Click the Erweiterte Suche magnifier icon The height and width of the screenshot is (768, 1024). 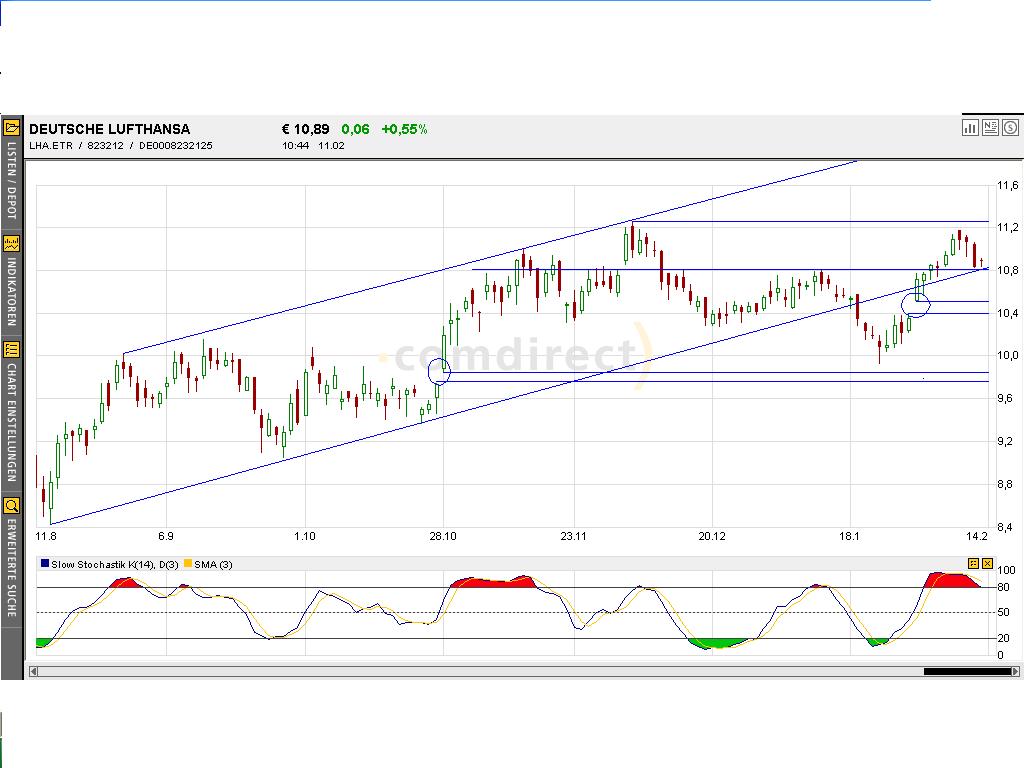tap(11, 505)
